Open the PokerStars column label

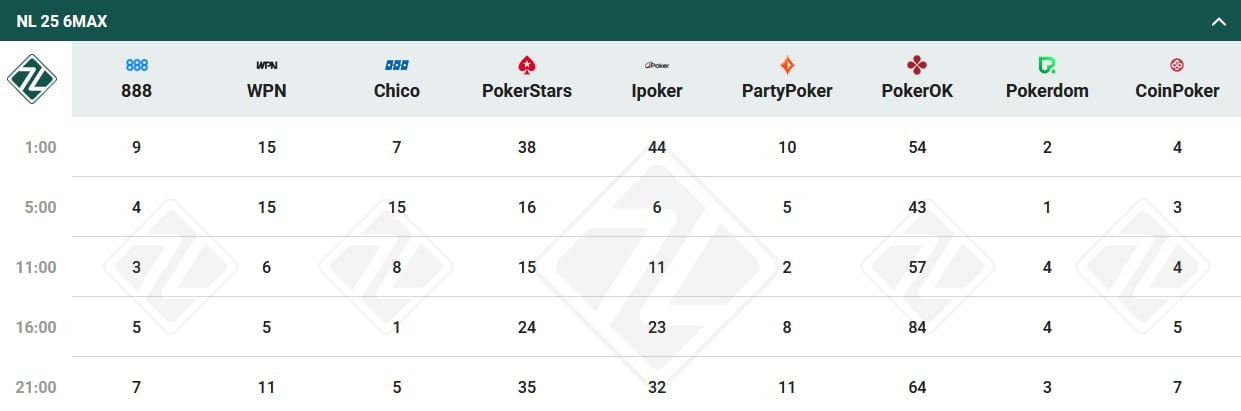527,91
